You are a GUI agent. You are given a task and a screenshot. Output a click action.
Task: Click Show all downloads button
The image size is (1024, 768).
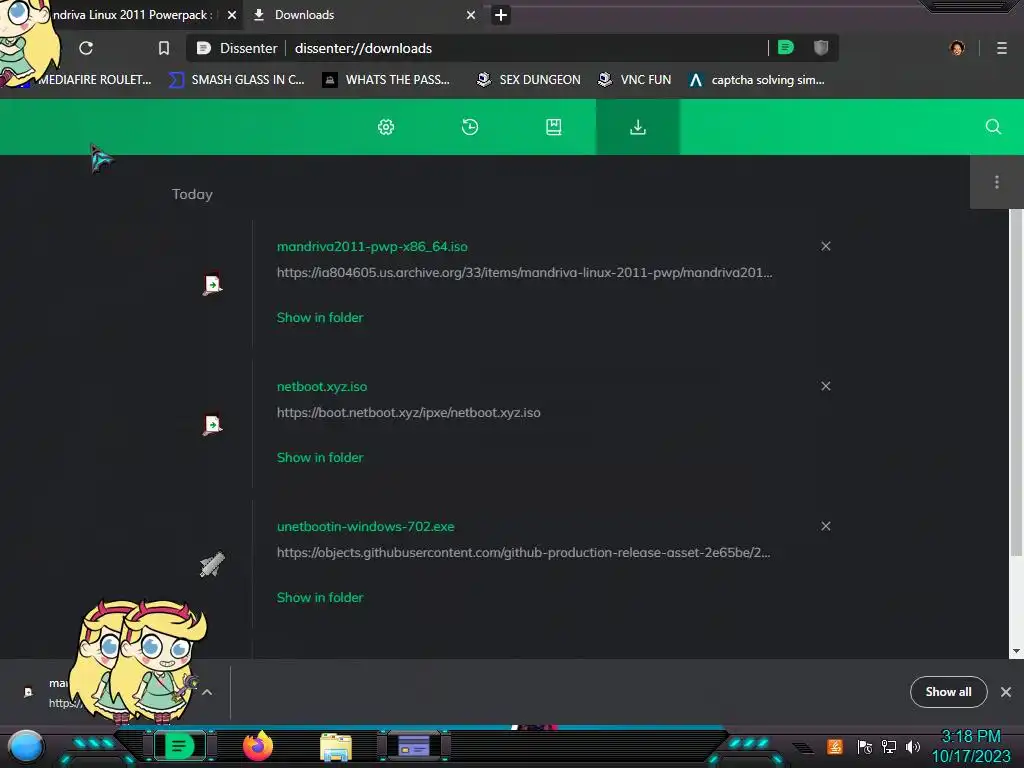(948, 692)
